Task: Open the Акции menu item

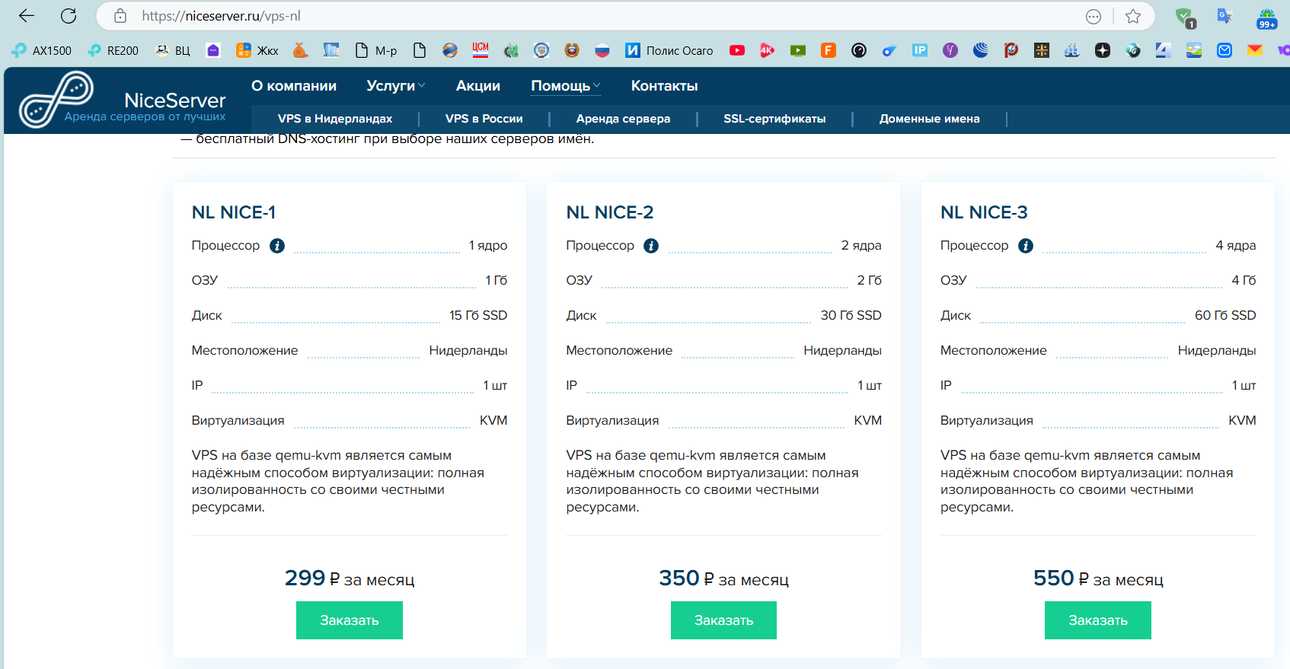Action: click(478, 86)
